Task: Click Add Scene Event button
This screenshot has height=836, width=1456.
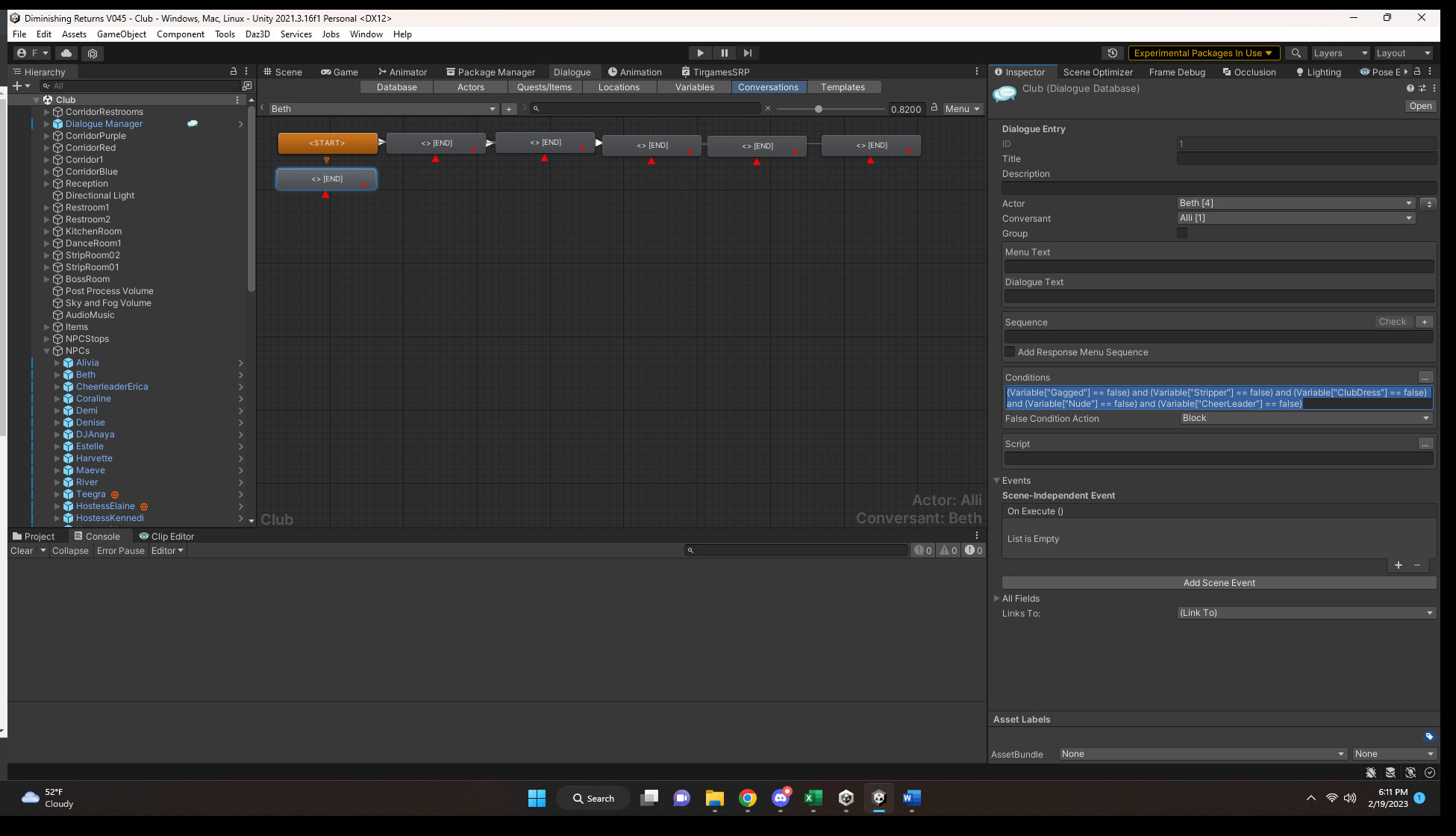Action: [x=1218, y=582]
